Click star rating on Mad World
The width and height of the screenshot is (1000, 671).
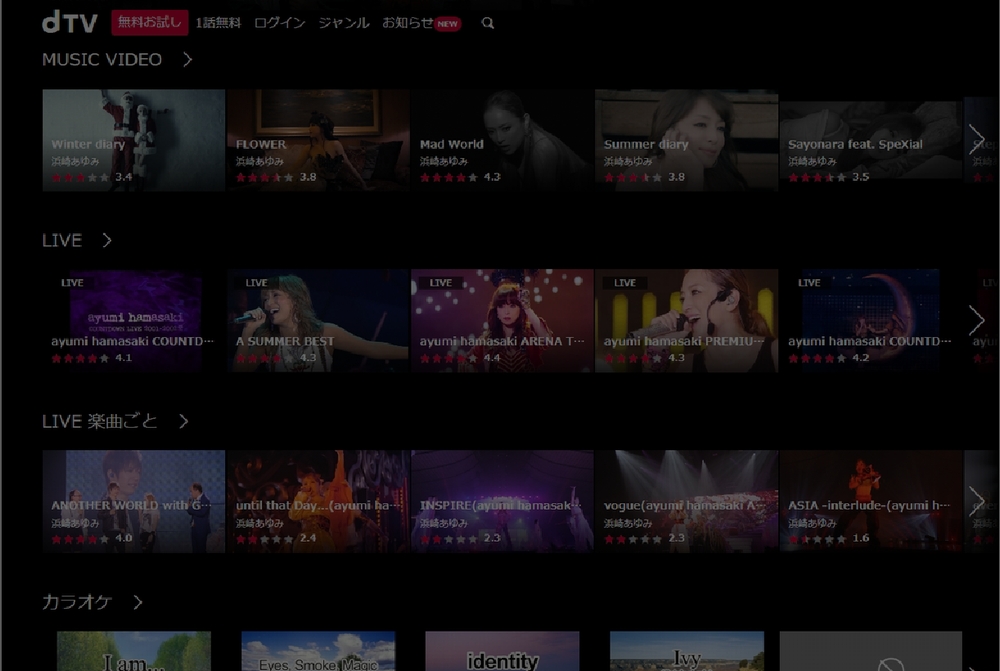tap(449, 177)
